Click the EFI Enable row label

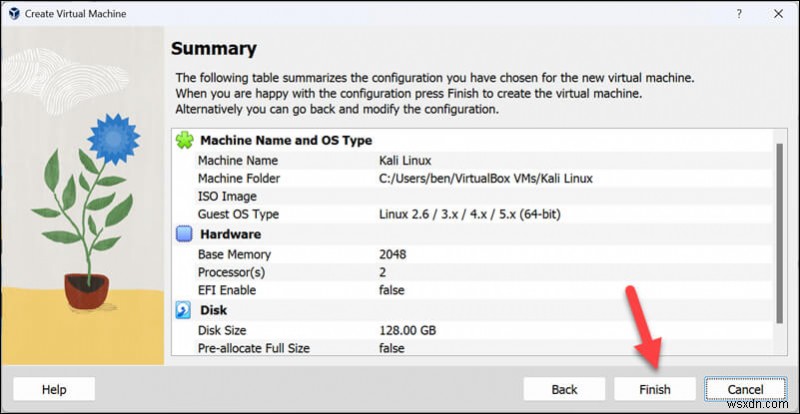227,290
